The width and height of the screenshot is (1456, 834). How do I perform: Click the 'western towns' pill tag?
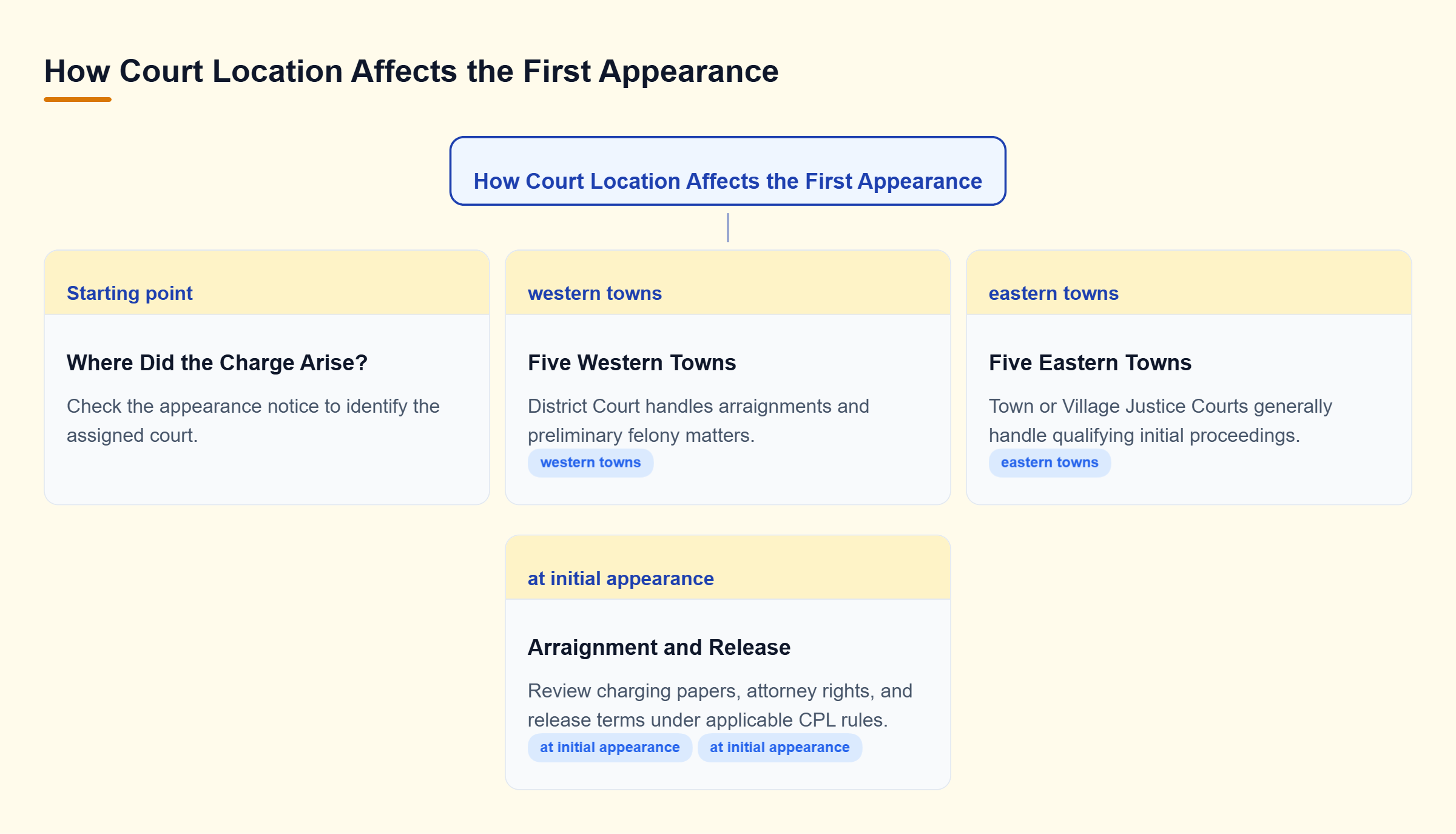pos(590,463)
